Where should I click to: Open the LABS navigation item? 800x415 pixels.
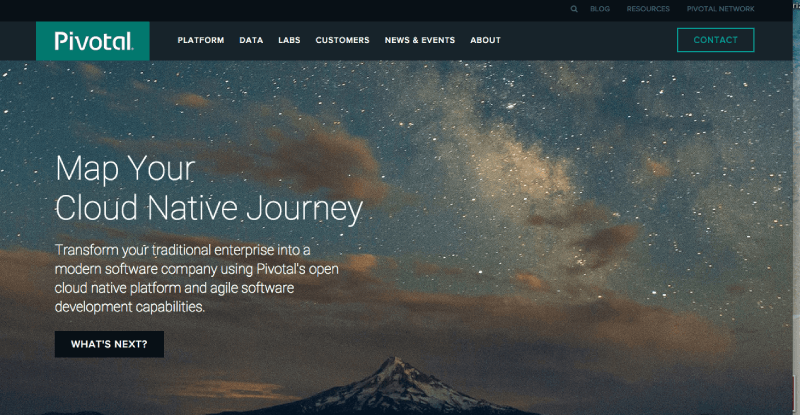click(x=289, y=40)
